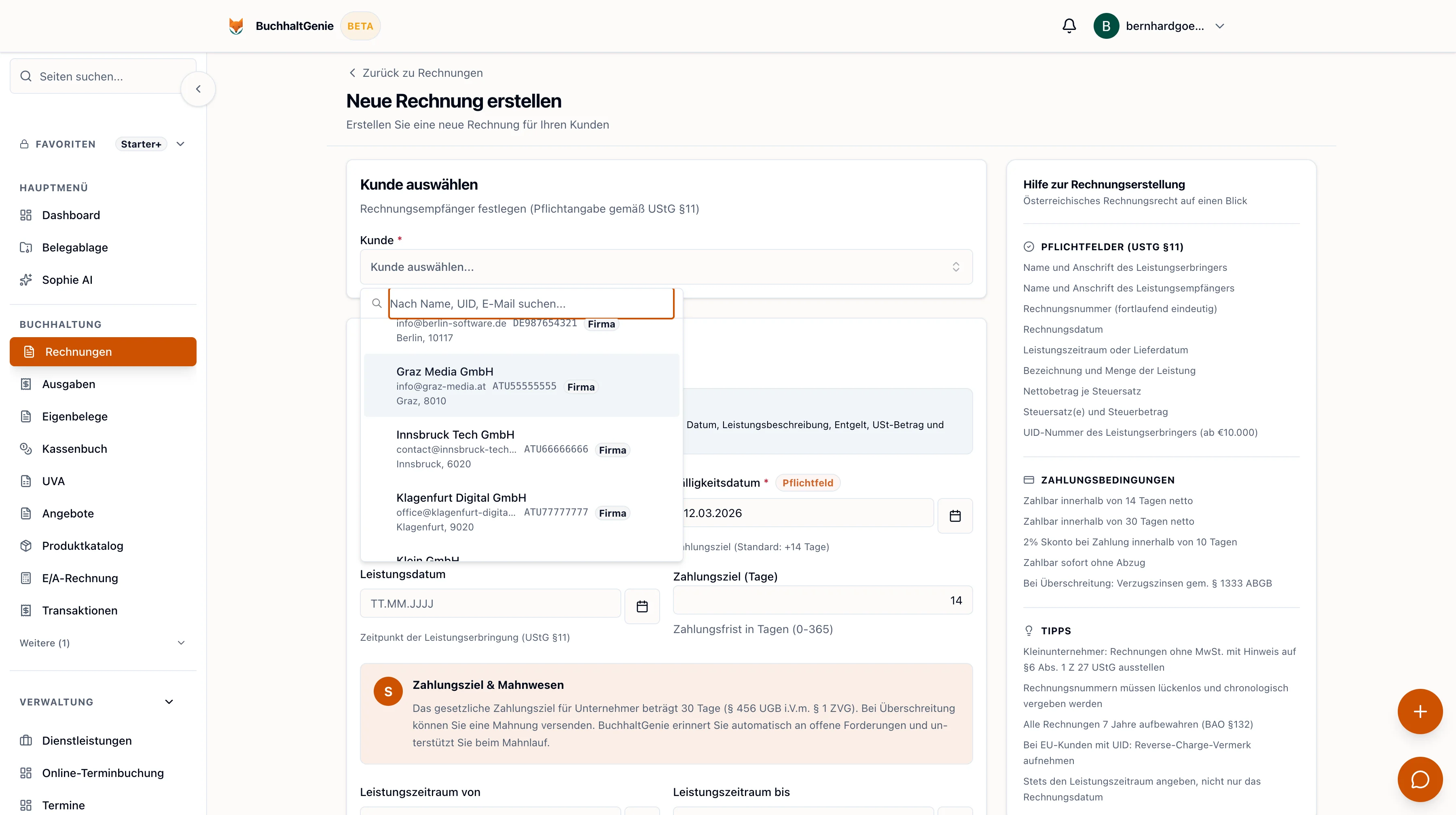Viewport: 1456px width, 815px height.
Task: Open the chat bubble support button
Action: tap(1420, 779)
